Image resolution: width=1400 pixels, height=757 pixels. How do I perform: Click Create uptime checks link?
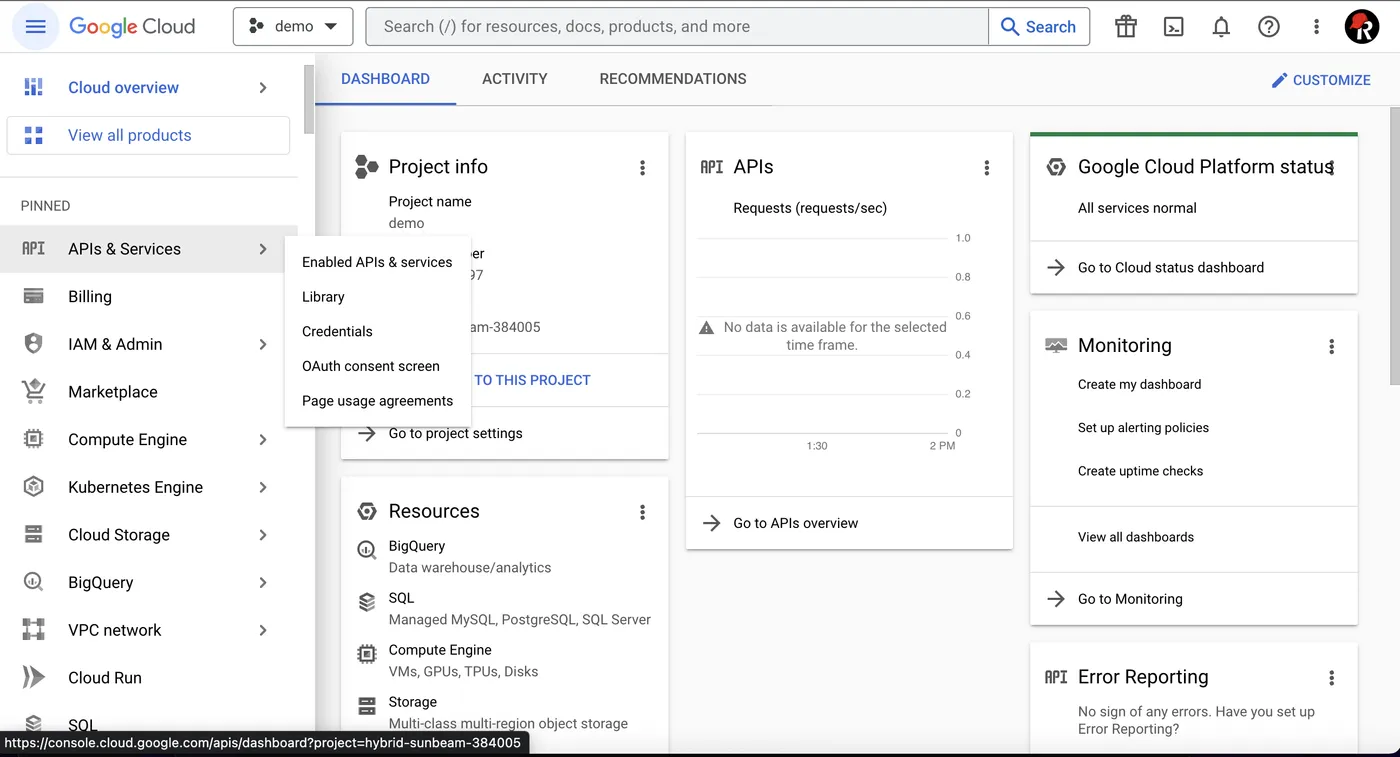coord(1140,471)
